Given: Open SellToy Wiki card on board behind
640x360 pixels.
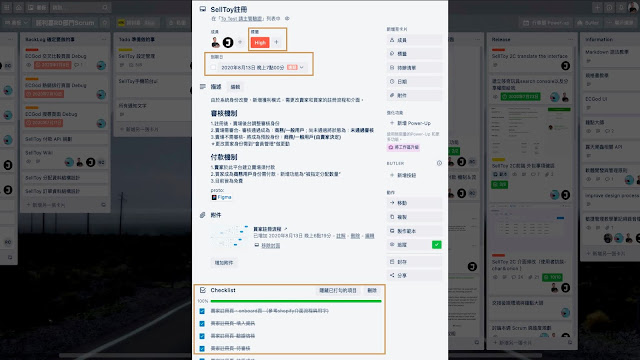Looking at the screenshot, I should point(65,157).
